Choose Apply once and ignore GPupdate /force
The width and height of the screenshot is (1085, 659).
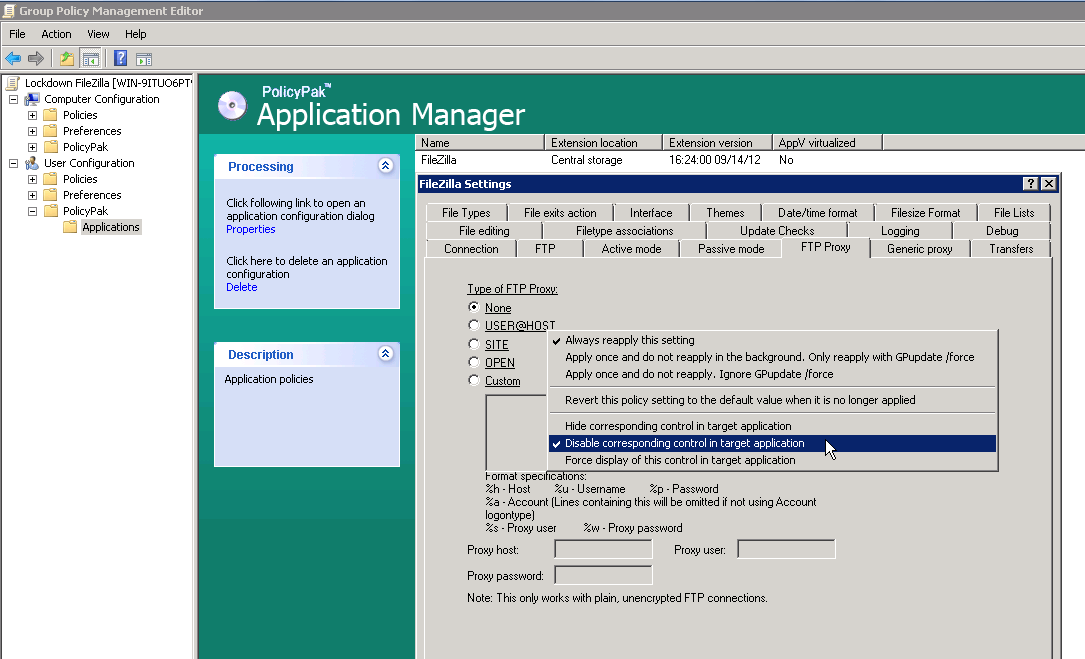(772, 374)
